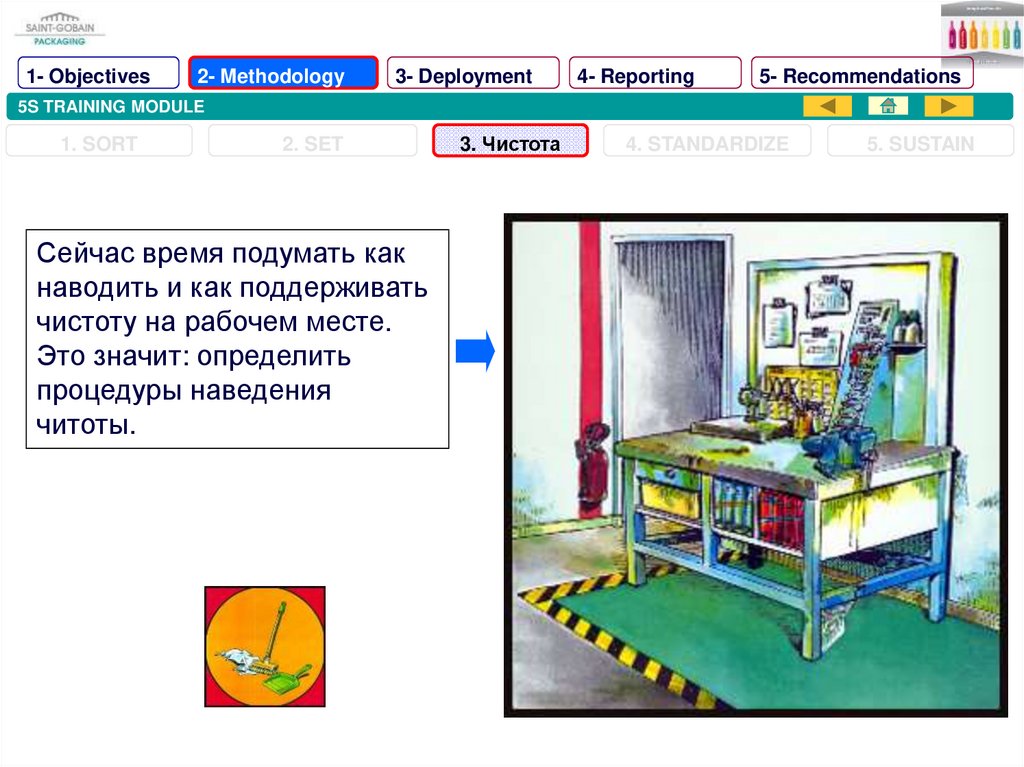Image resolution: width=1024 pixels, height=767 pixels.
Task: Select the 1. SORT step
Action: [99, 143]
